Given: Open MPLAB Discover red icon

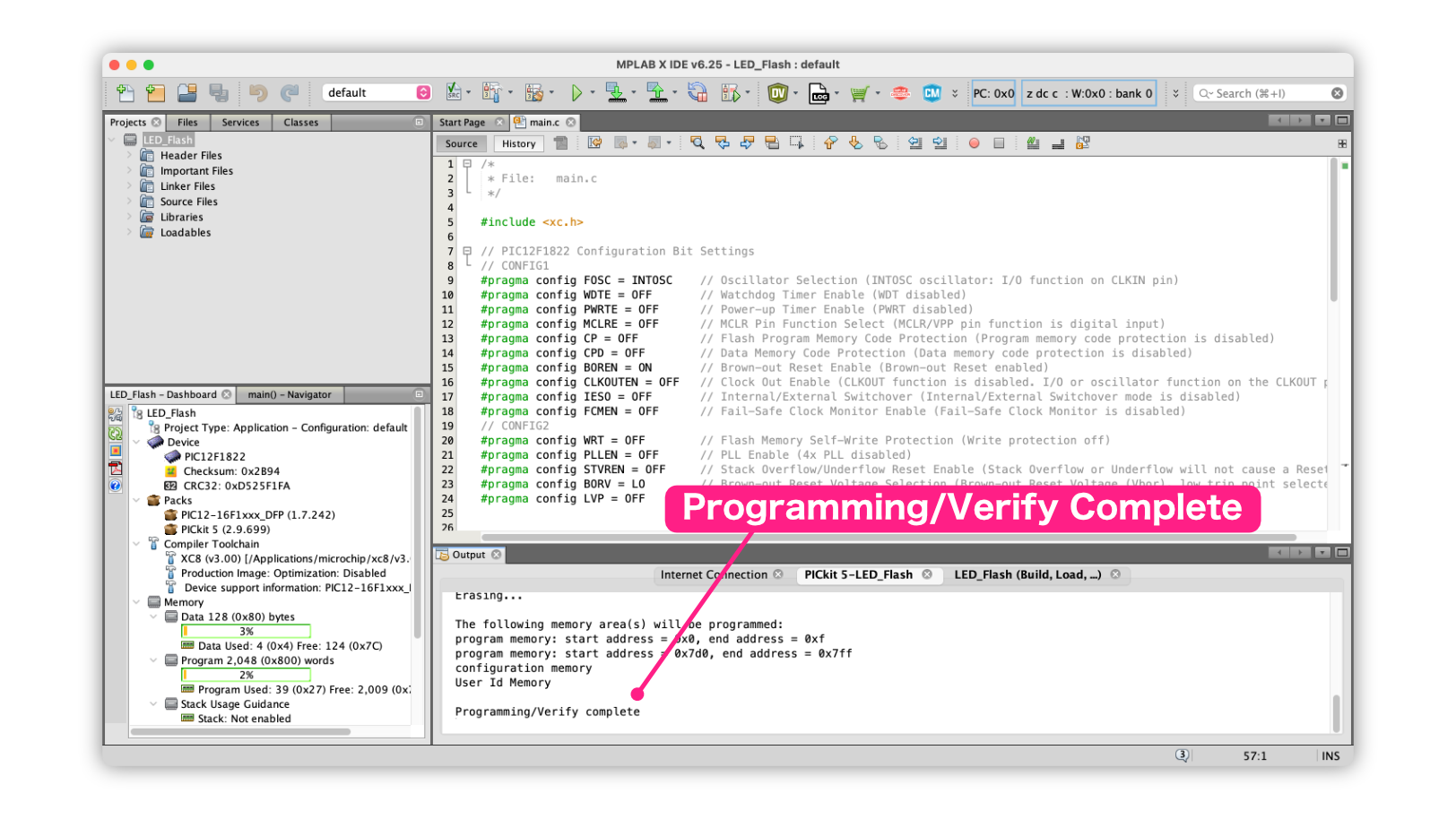Looking at the screenshot, I should click(x=901, y=93).
